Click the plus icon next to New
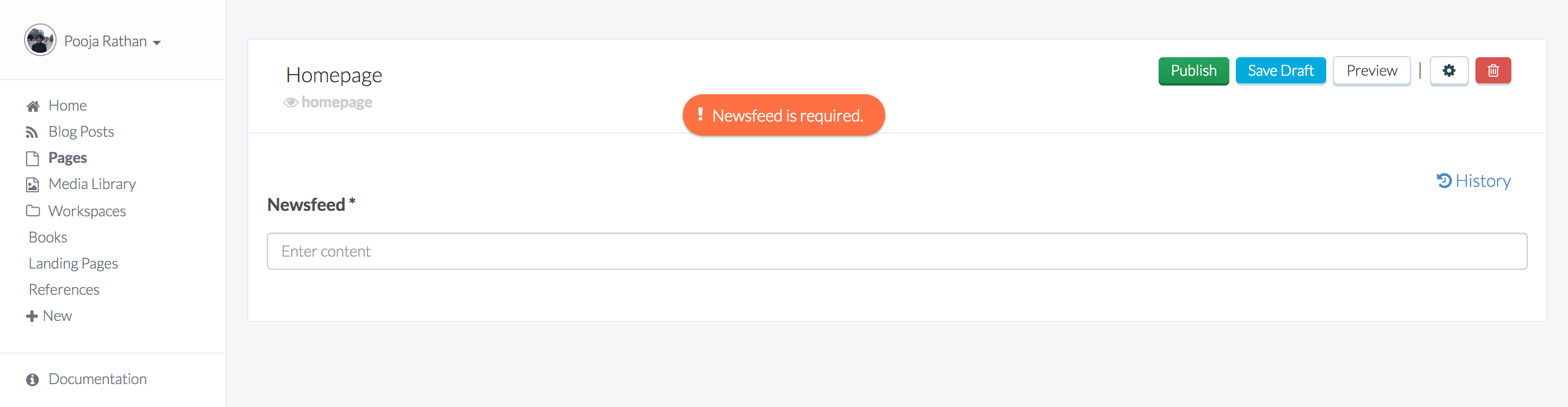The height and width of the screenshot is (407, 1568). (x=32, y=316)
